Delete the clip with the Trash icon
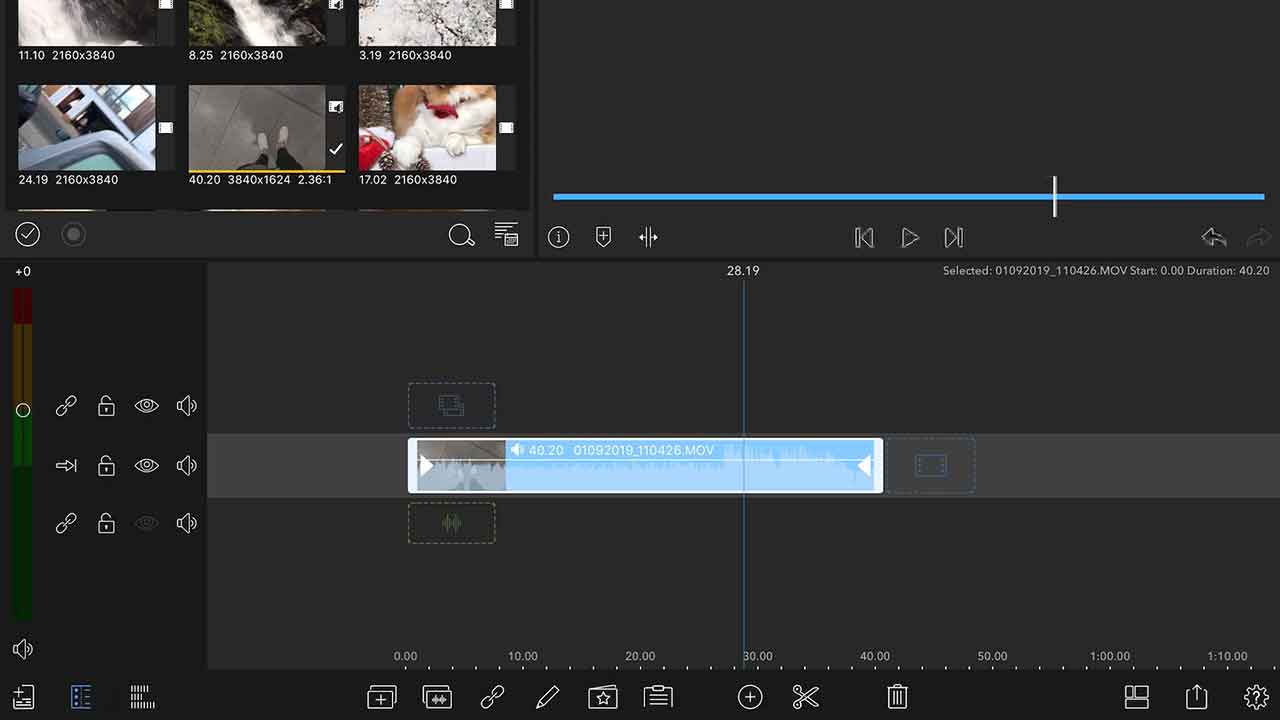The image size is (1280, 720). (896, 697)
